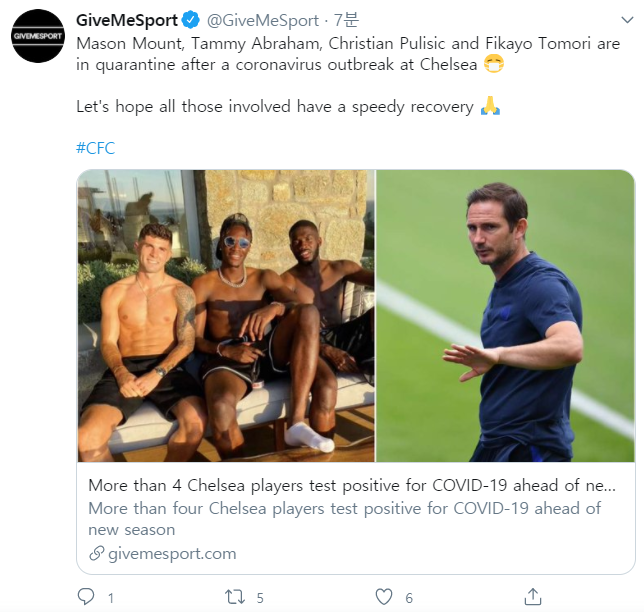This screenshot has height=612, width=644.
Task: Share the tweet via upload arrow icon
Action: point(533,596)
